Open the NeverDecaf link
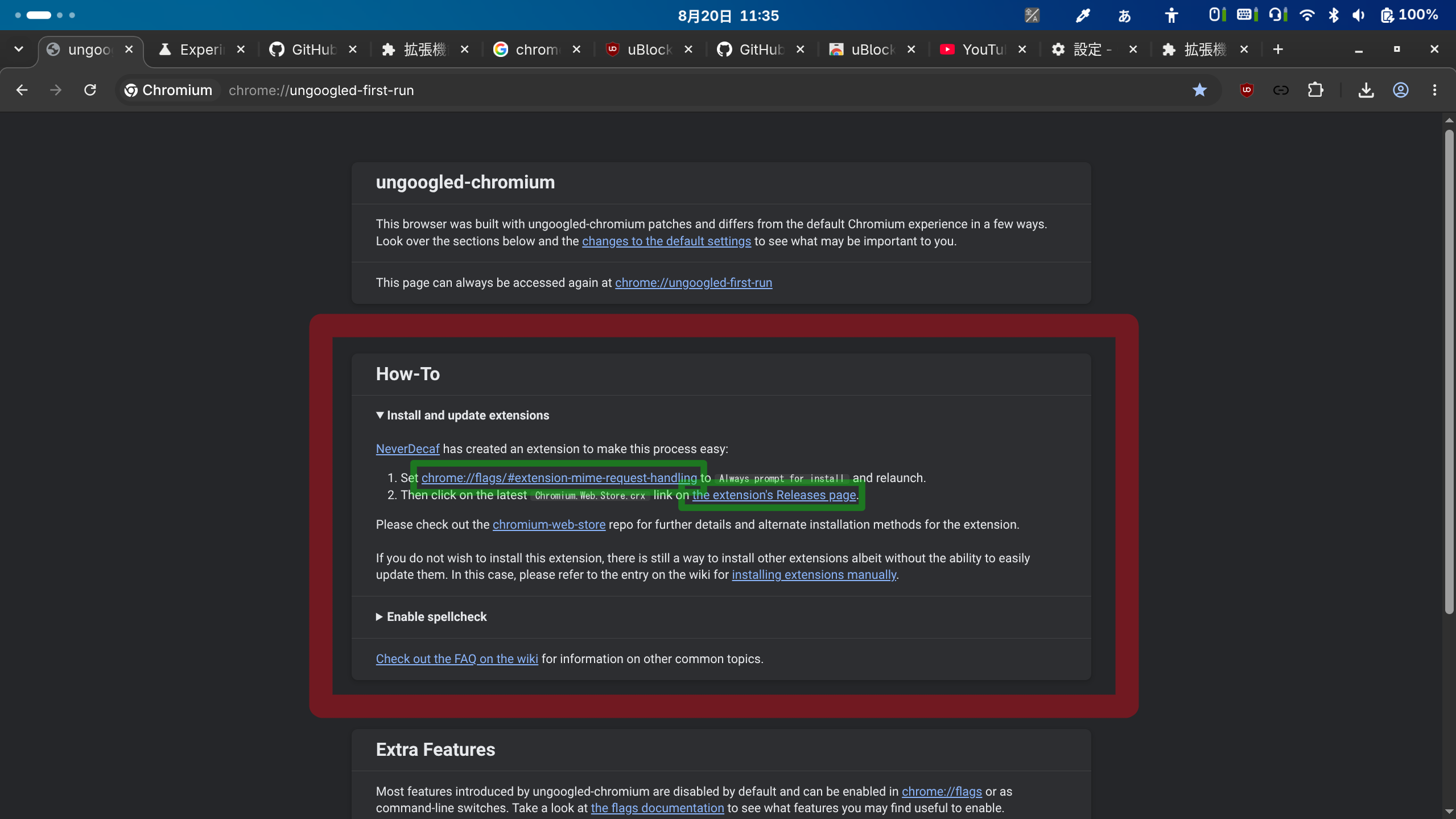 point(407,449)
